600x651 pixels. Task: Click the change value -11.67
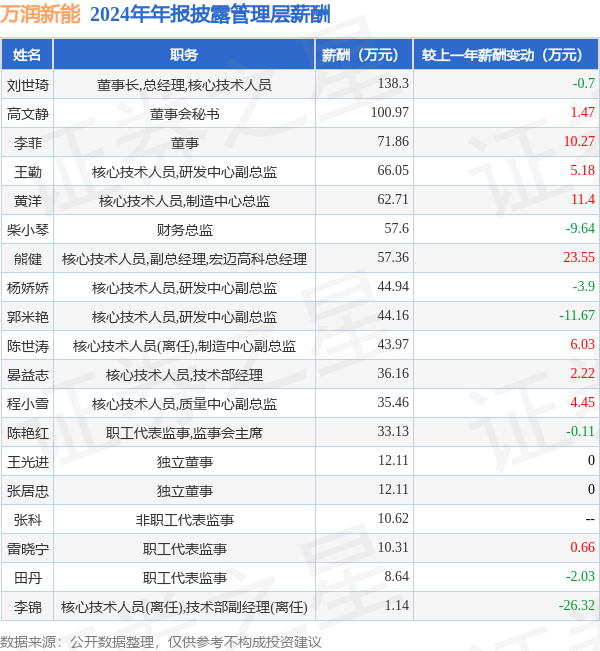click(577, 316)
